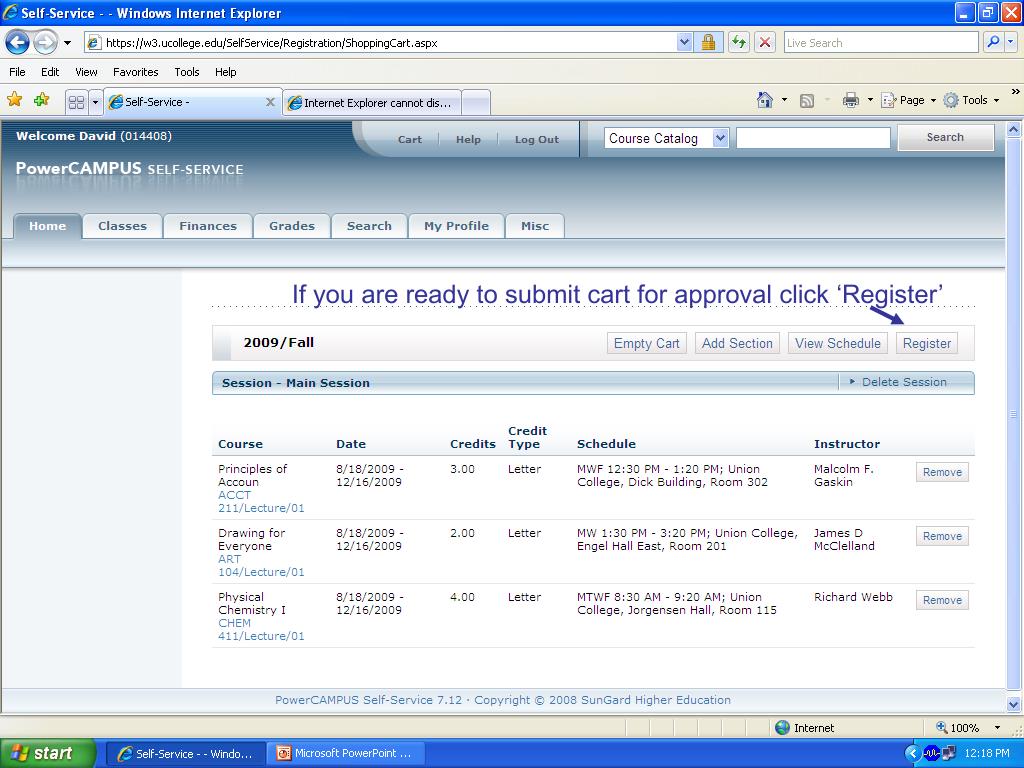The width and height of the screenshot is (1024, 768).
Task: Open the ACCT 211/Lecture/01 course link
Action: point(261,502)
